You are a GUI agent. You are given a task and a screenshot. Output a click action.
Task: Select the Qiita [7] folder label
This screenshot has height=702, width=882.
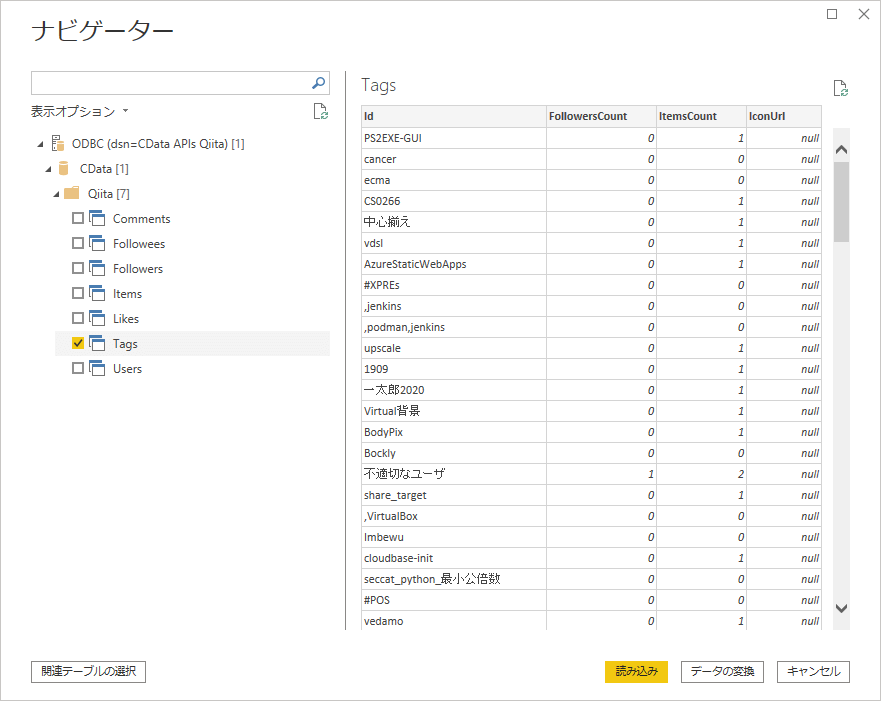point(109,194)
